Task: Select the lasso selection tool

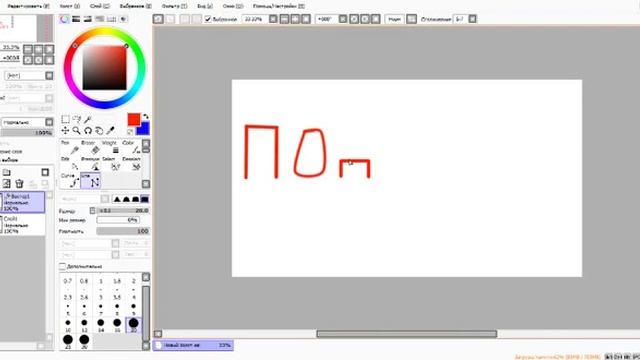Action: pos(76,119)
